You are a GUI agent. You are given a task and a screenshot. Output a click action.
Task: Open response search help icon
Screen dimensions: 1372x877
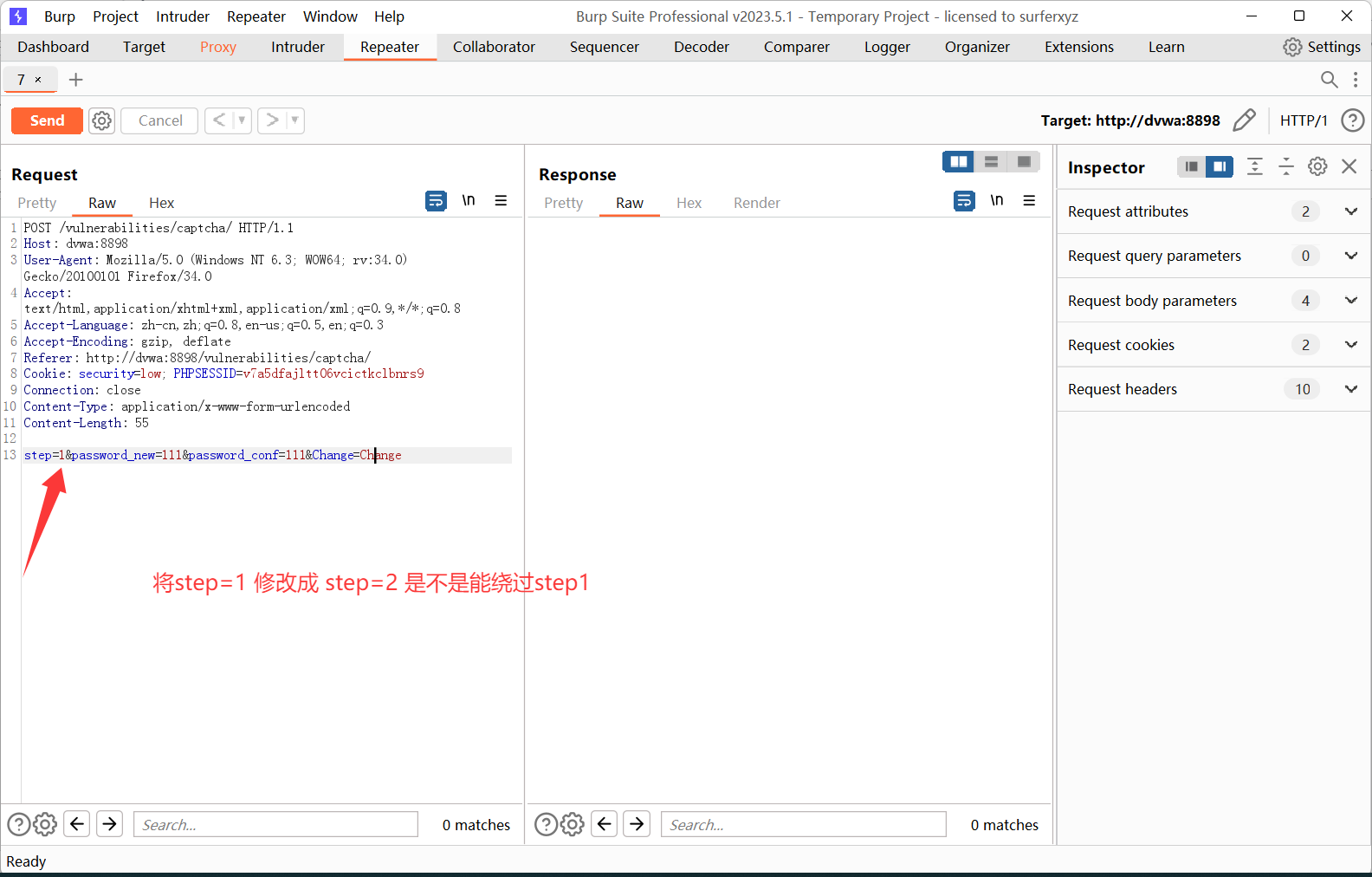546,824
